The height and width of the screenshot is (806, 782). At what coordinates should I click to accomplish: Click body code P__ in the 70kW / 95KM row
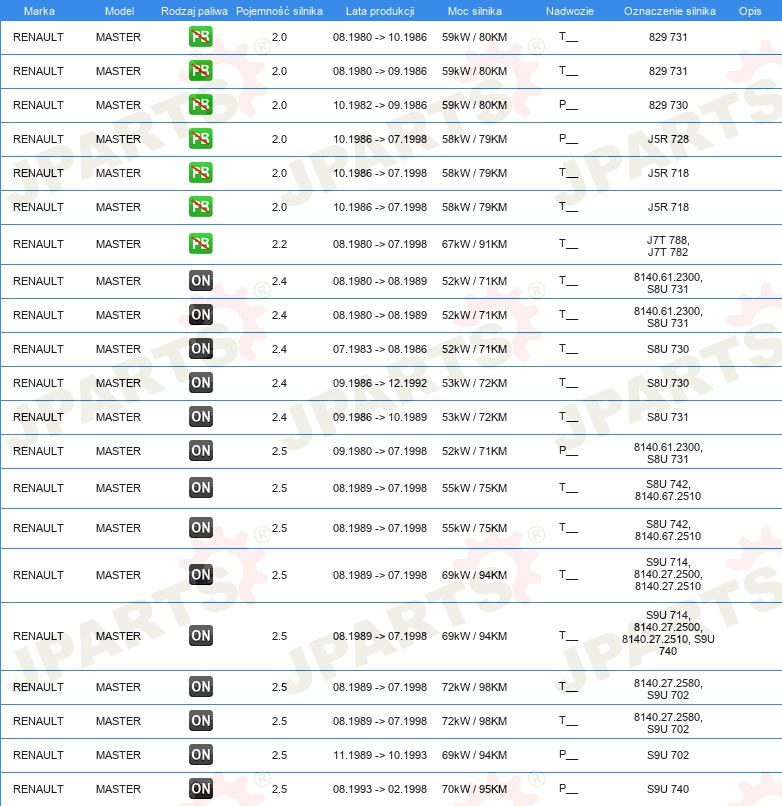tap(568, 789)
